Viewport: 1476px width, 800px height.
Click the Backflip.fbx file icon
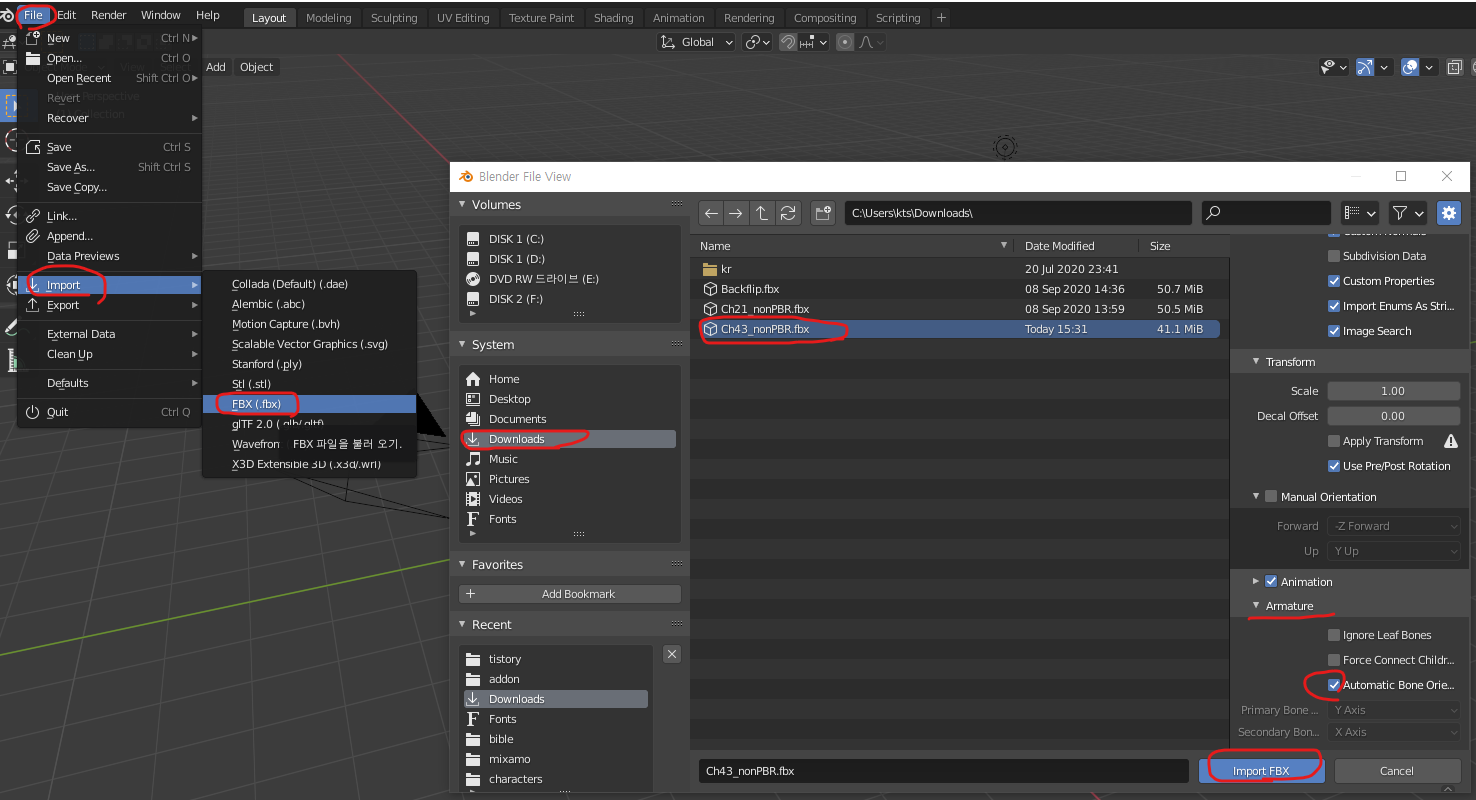(710, 289)
